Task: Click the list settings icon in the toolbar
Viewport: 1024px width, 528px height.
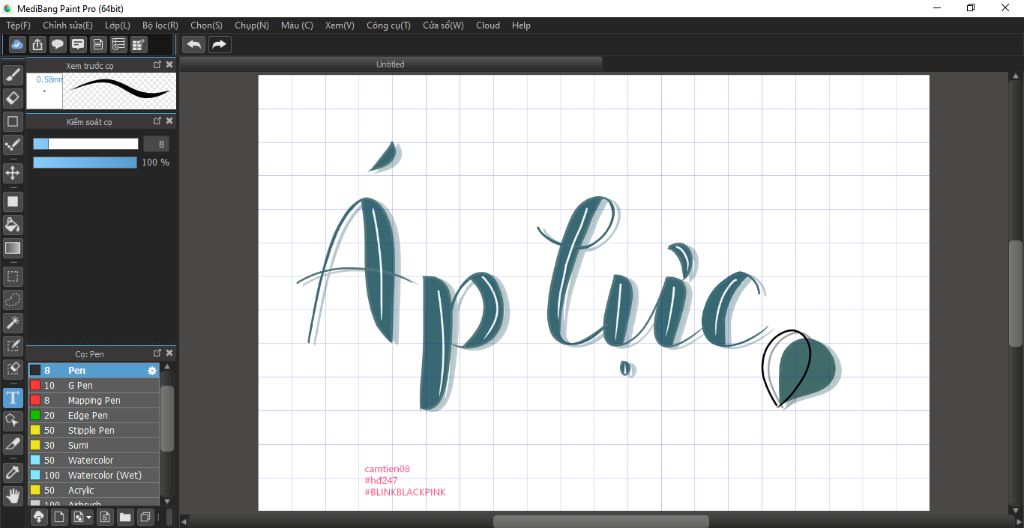Action: 118,44
